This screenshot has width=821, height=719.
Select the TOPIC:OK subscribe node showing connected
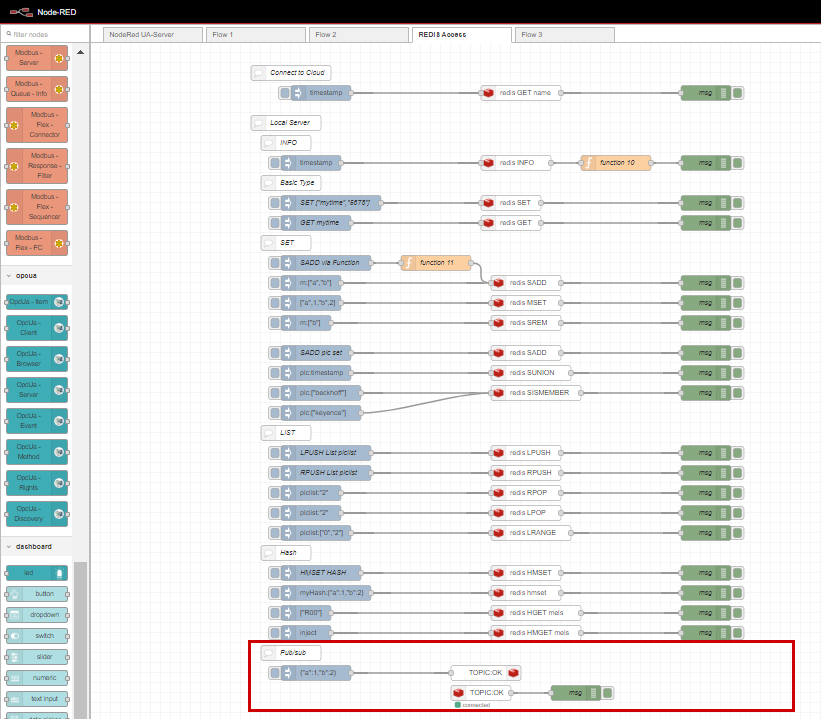(x=481, y=693)
